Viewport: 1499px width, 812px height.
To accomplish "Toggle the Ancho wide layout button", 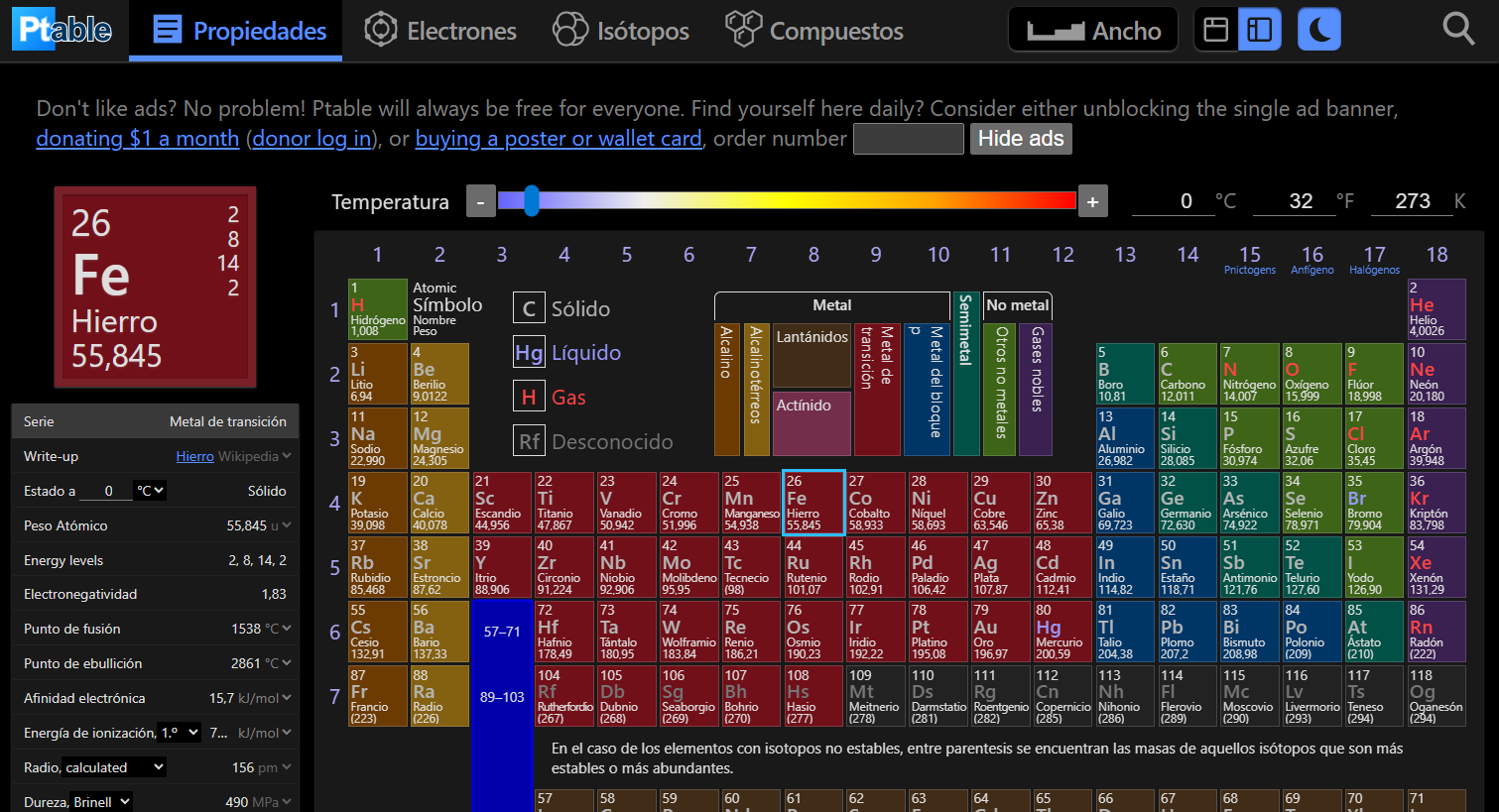I will click(x=1093, y=30).
